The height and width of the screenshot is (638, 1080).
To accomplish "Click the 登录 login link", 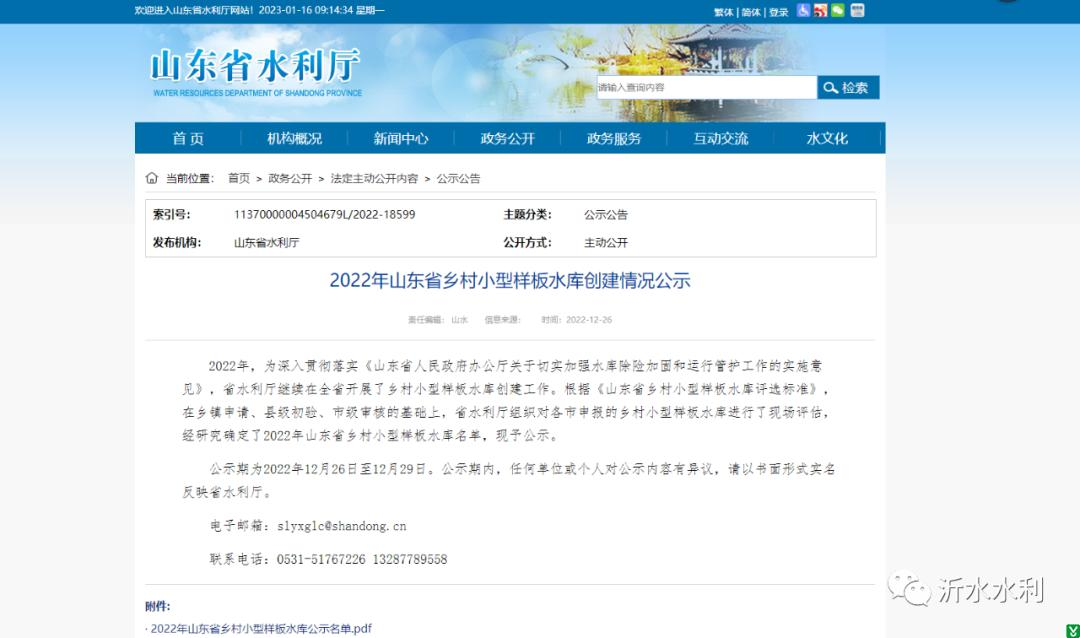I will click(779, 12).
